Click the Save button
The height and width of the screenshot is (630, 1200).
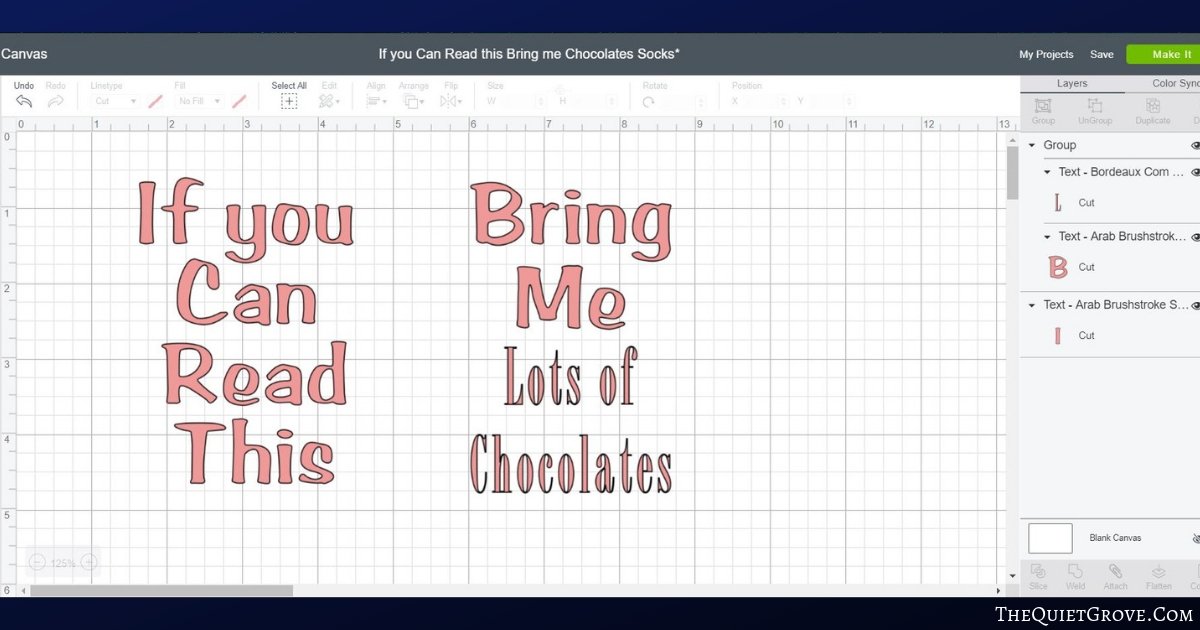[x=1101, y=55]
